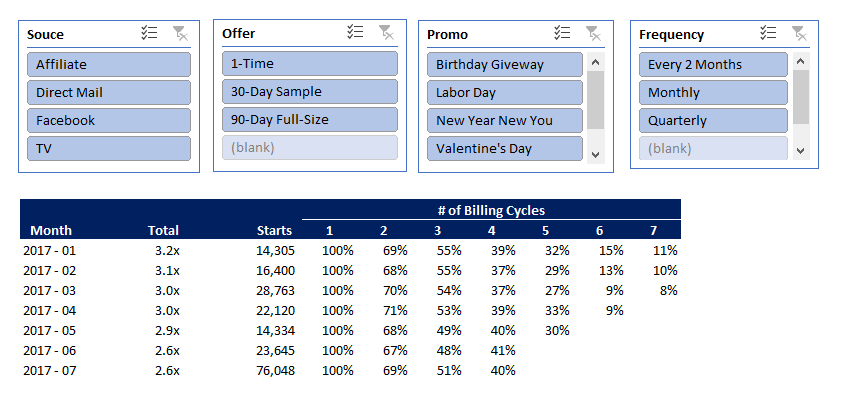Click the Frequency slicer down arrow

click(800, 151)
